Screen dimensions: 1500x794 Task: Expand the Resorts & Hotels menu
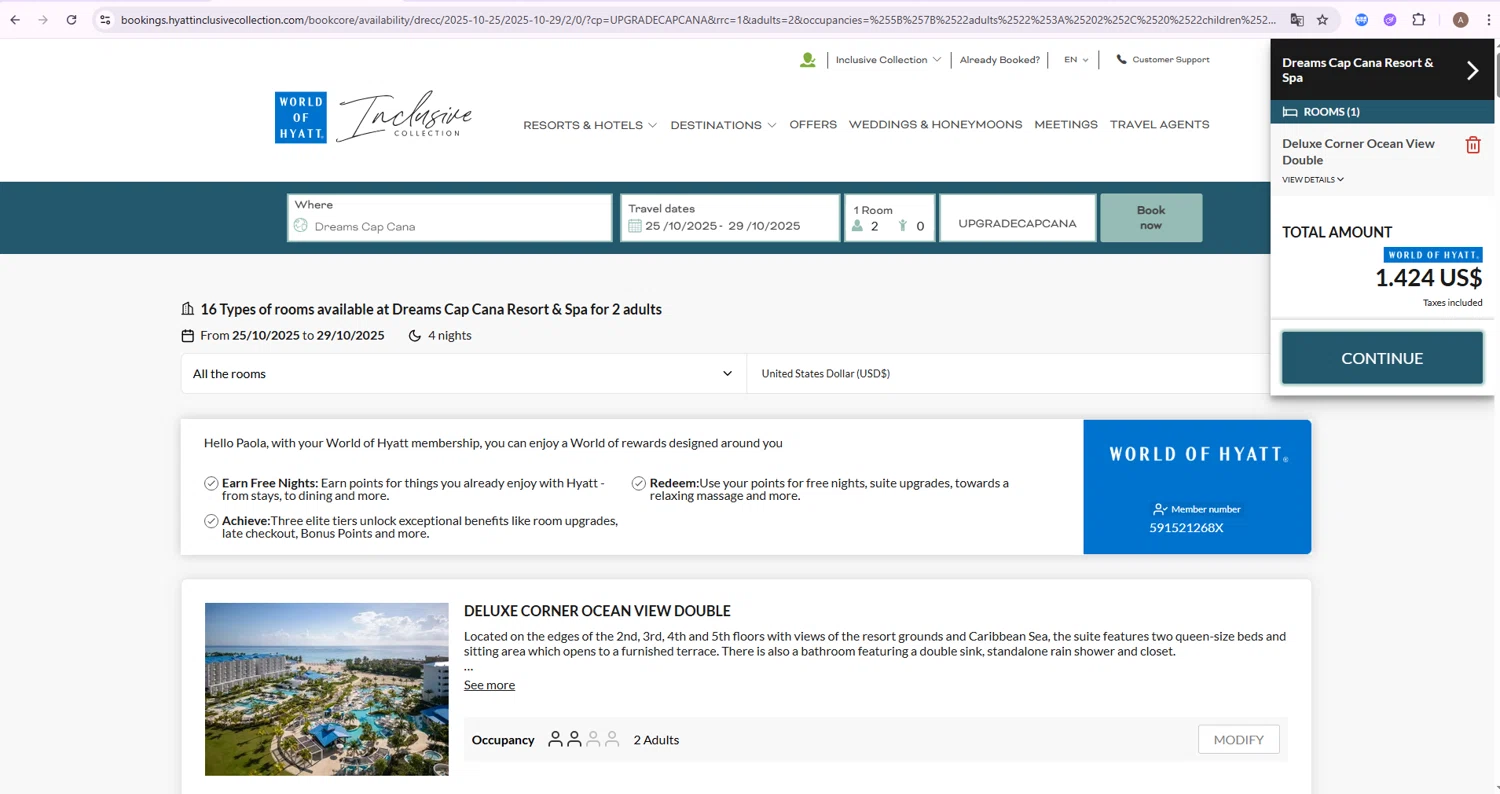(590, 125)
